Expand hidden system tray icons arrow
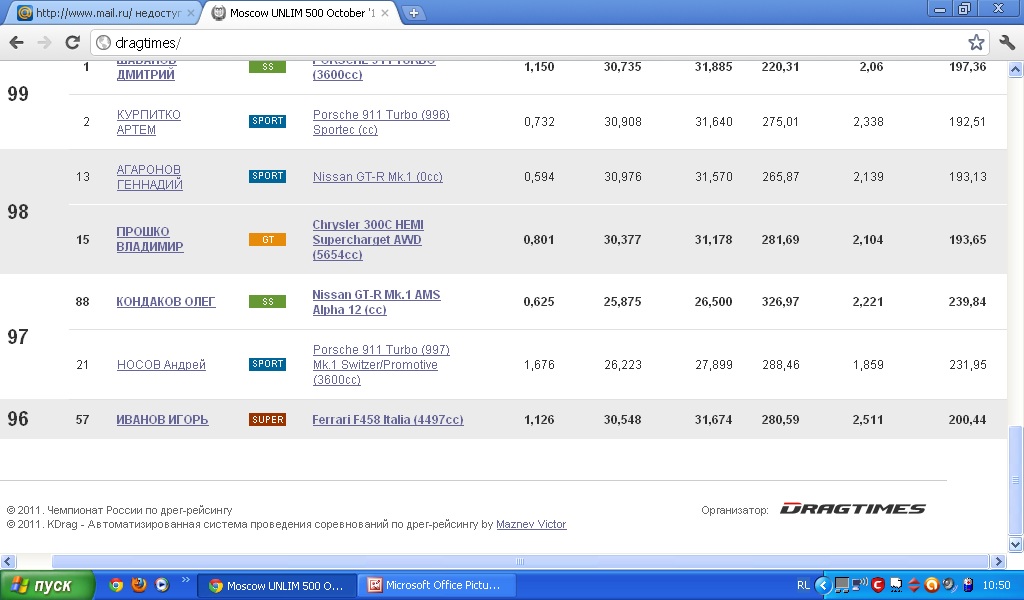The width and height of the screenshot is (1024, 600). 823,586
